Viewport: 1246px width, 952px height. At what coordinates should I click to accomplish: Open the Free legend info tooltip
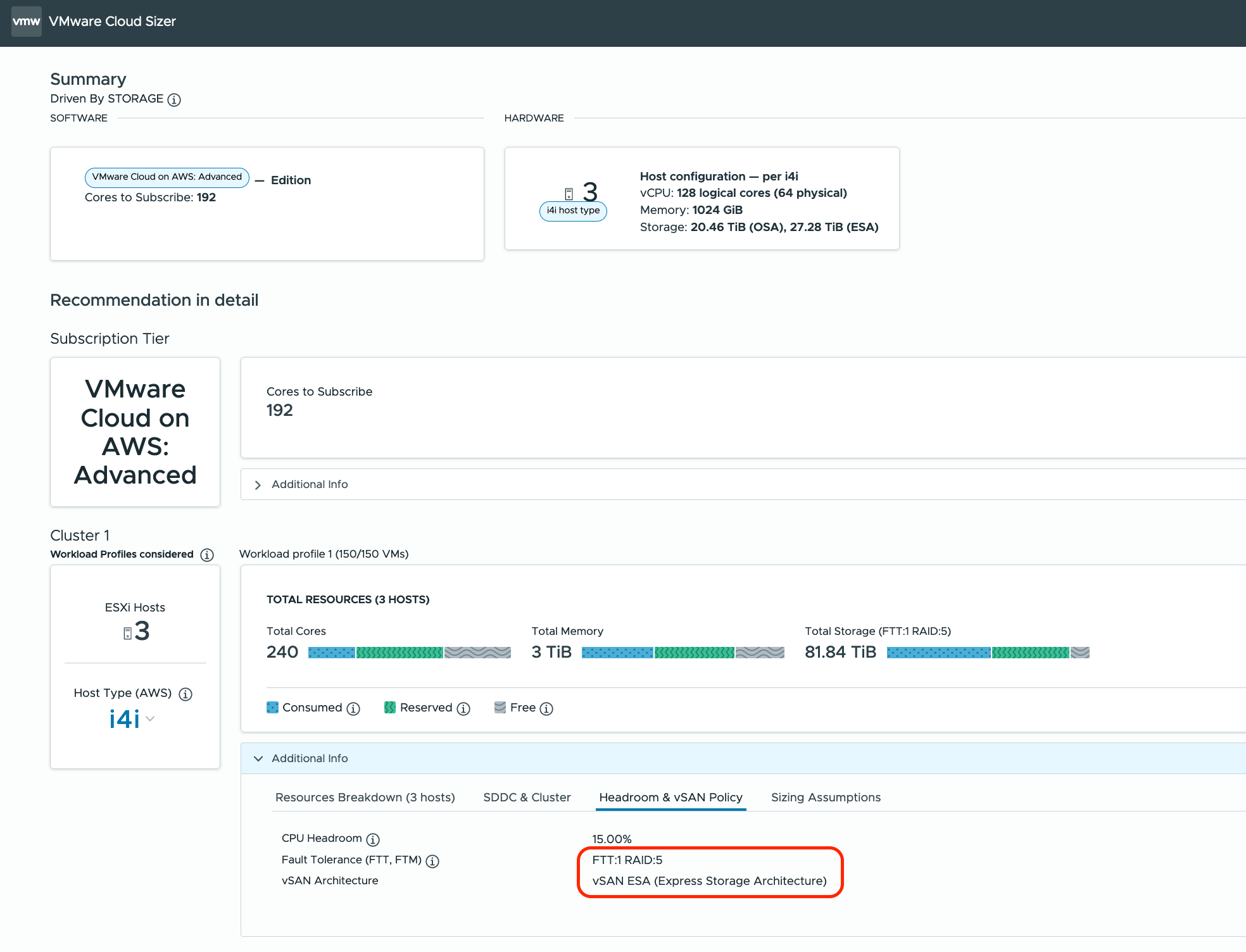tap(547, 708)
